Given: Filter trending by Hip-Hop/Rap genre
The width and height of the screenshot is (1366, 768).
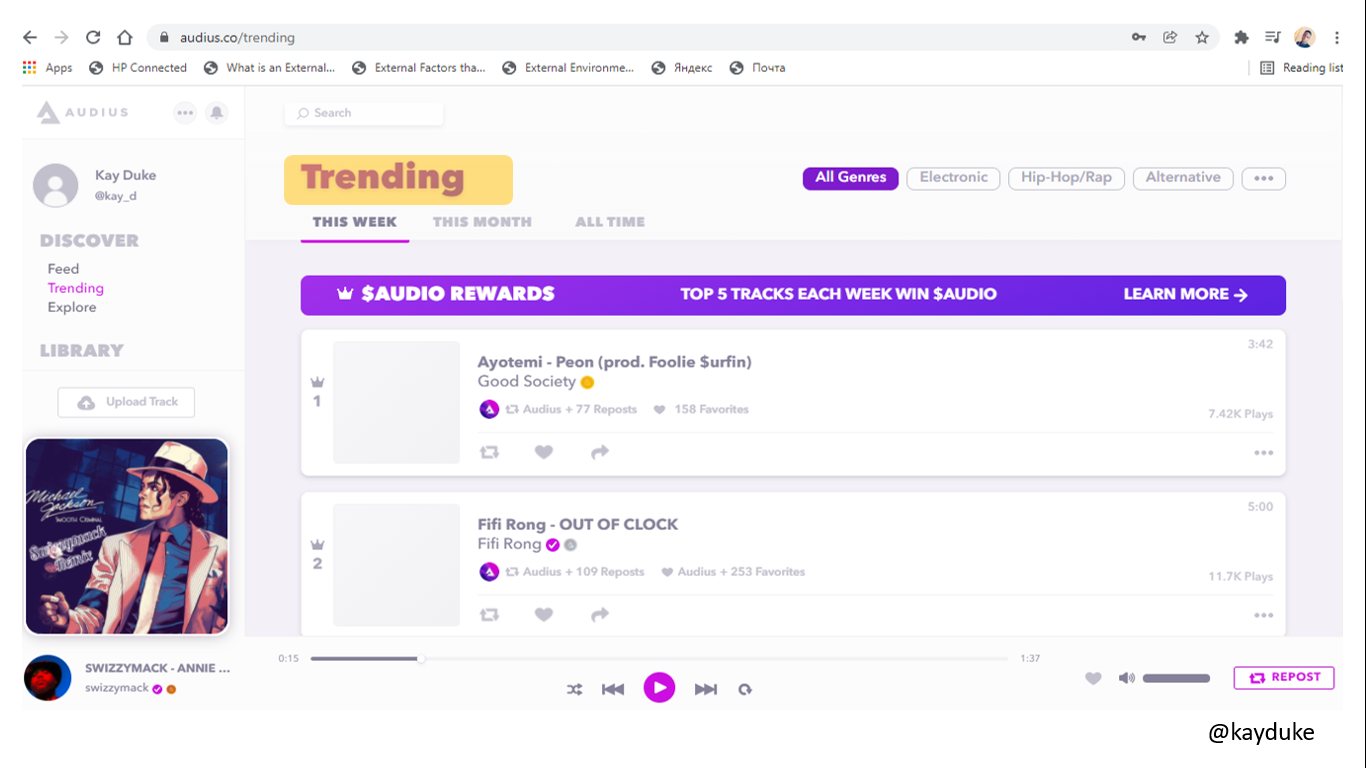Looking at the screenshot, I should pos(1067,178).
